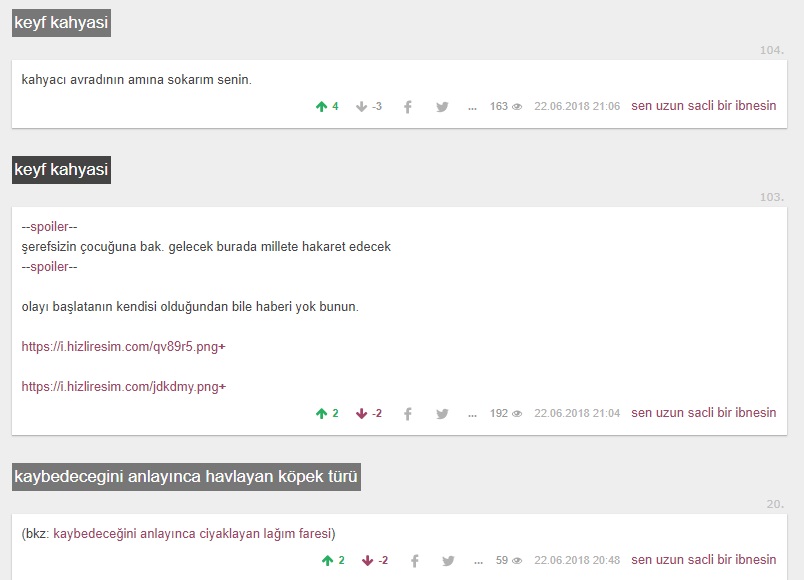Show more options dots for entry 20
Image resolution: width=804 pixels, height=580 pixels.
pos(478,560)
